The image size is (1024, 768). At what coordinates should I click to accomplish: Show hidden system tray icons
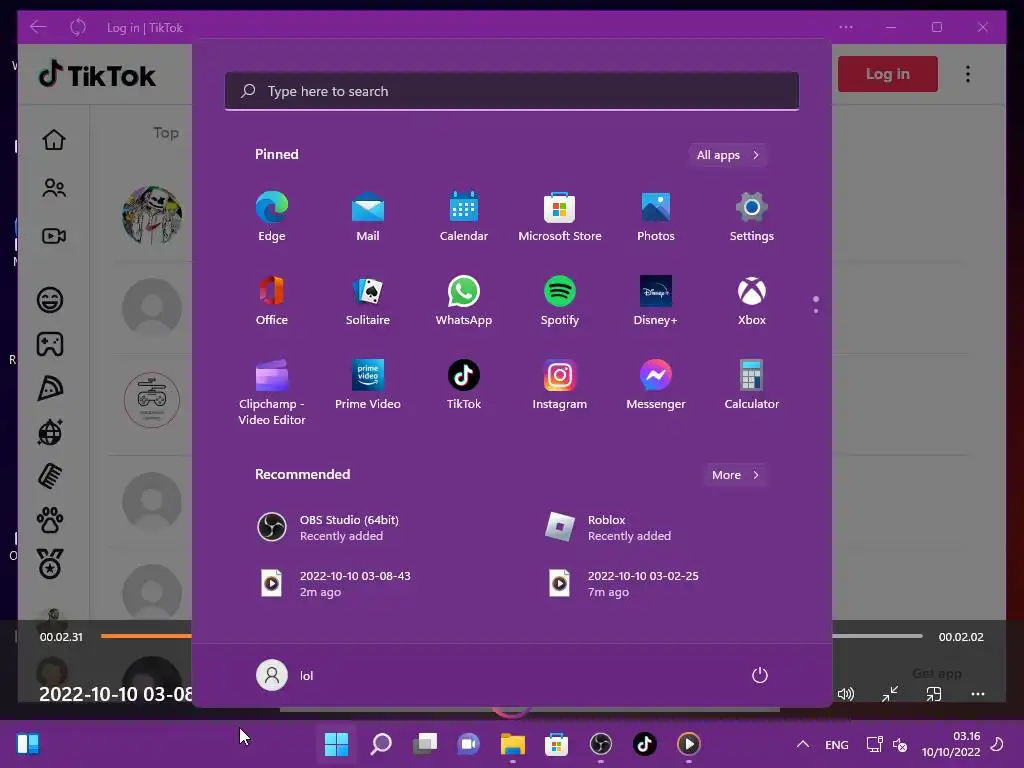803,744
